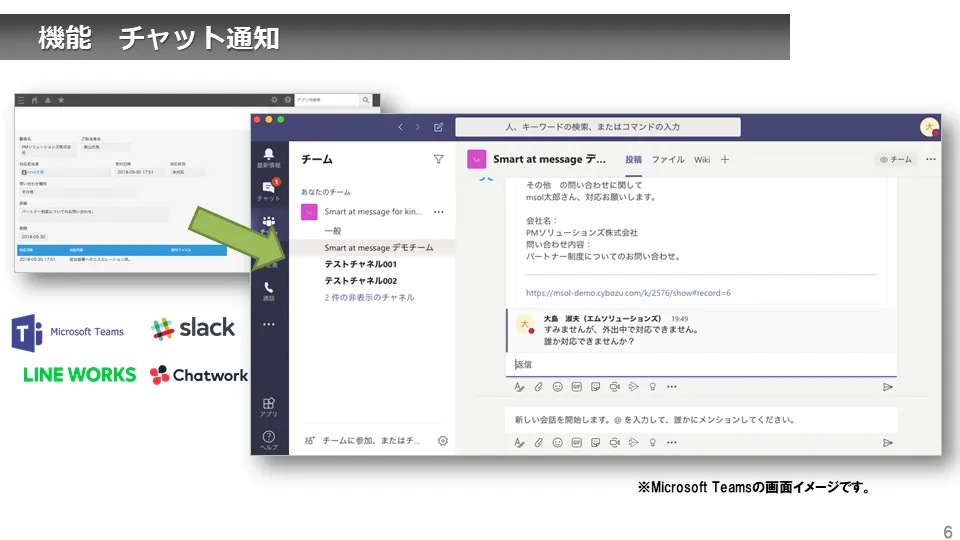Open Calls in the Teams sidebar
Viewport: 960px width, 540px height.
pos(268,291)
